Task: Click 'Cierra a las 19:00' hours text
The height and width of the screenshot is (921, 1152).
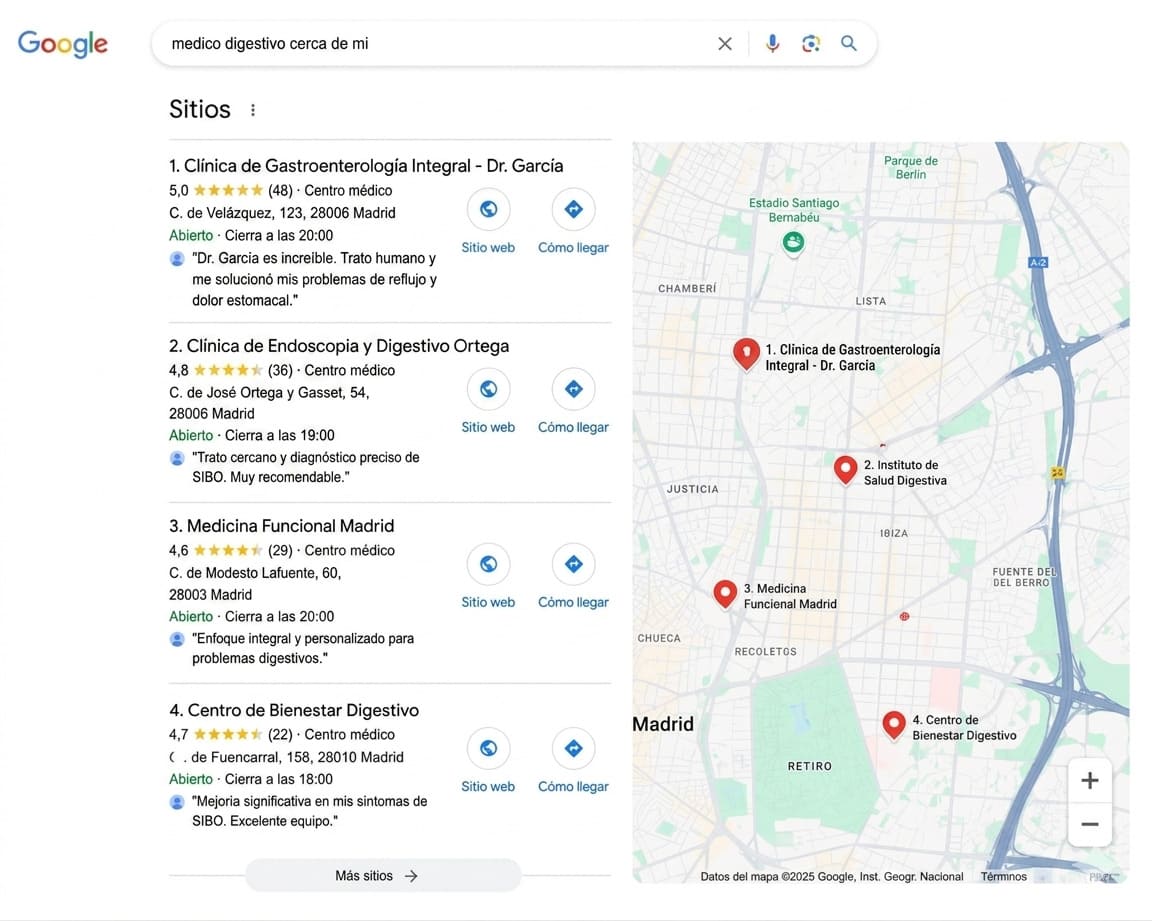Action: 279,436
